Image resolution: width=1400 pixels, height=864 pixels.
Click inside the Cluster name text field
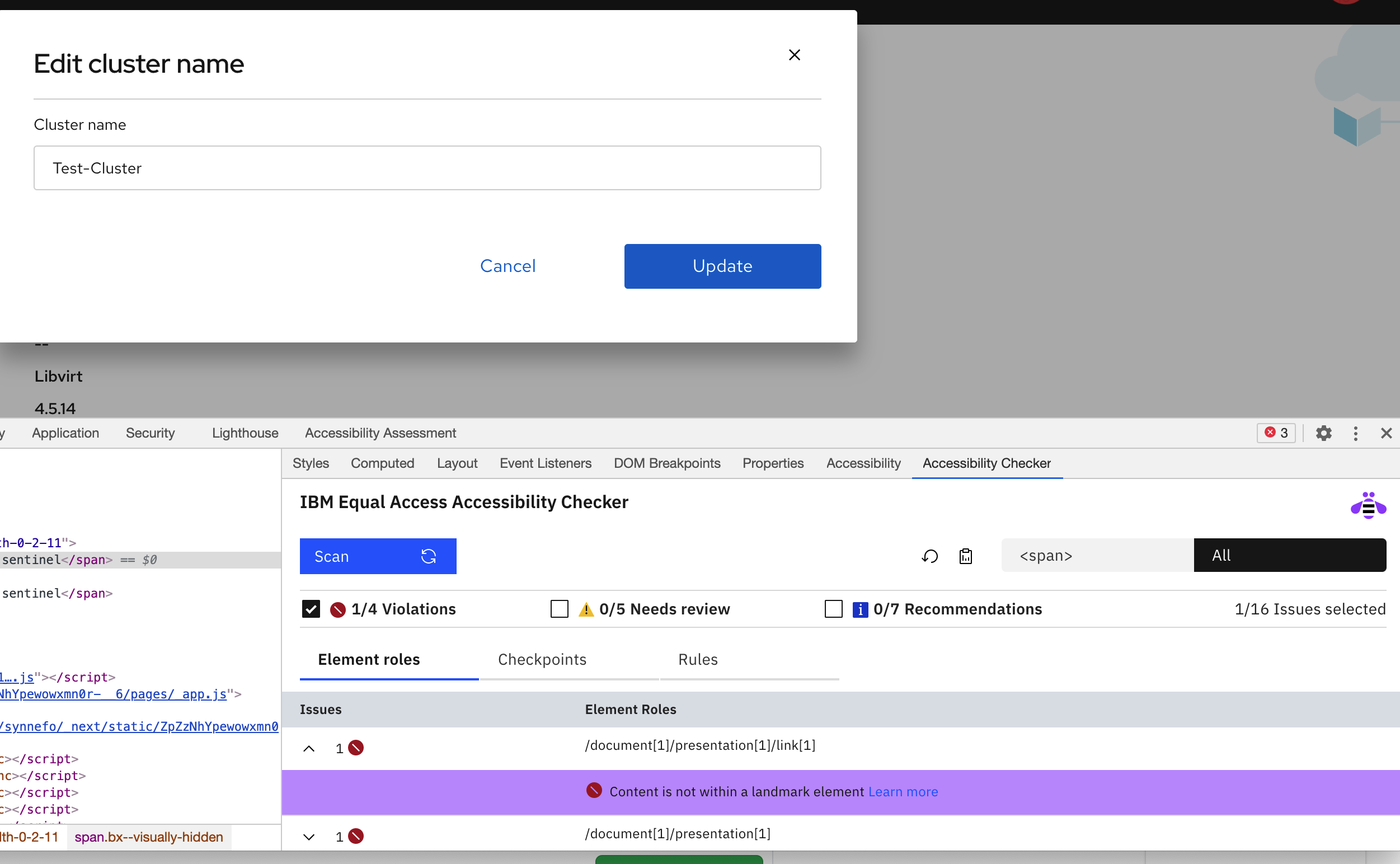click(x=427, y=168)
